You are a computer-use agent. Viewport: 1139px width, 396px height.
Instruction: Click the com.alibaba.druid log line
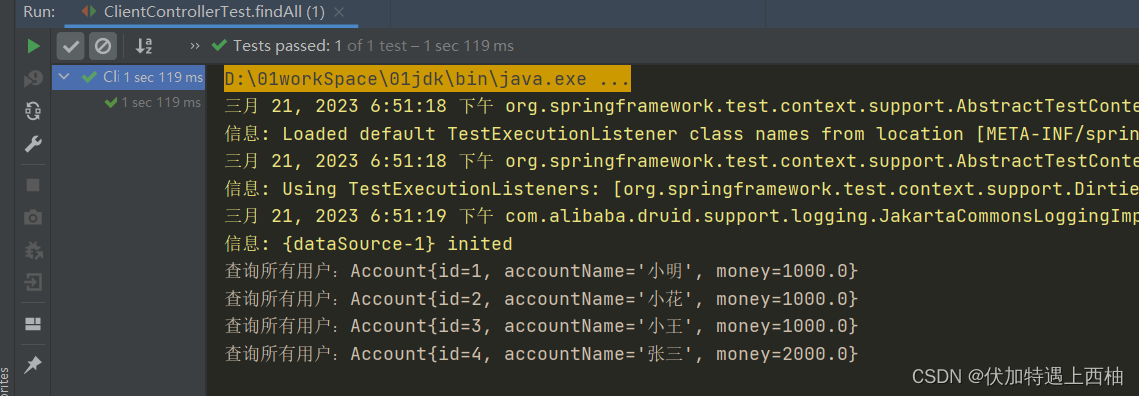(681, 217)
